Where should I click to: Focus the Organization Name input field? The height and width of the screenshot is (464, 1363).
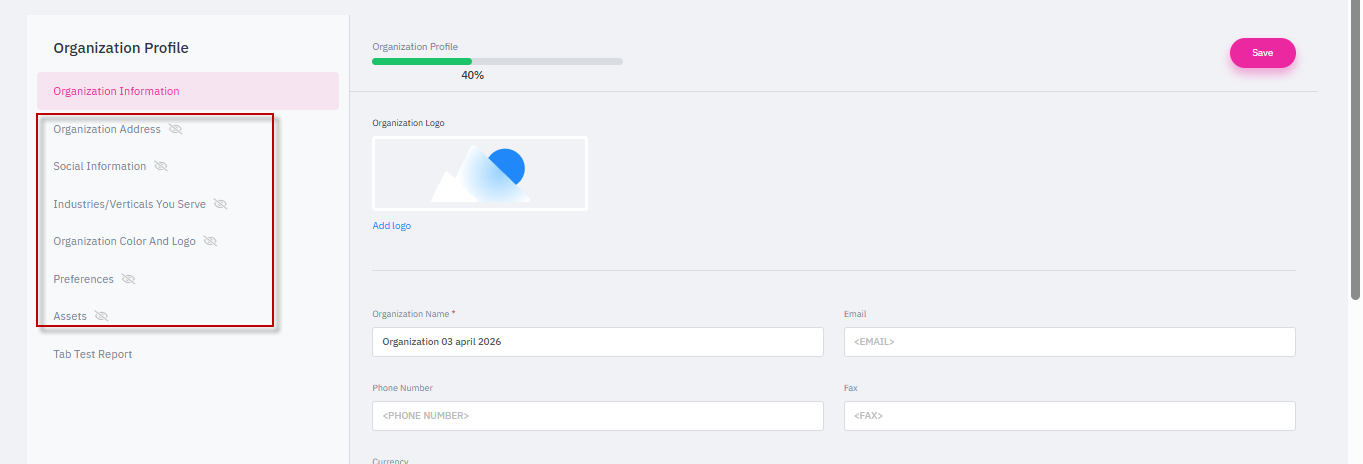tap(597, 342)
